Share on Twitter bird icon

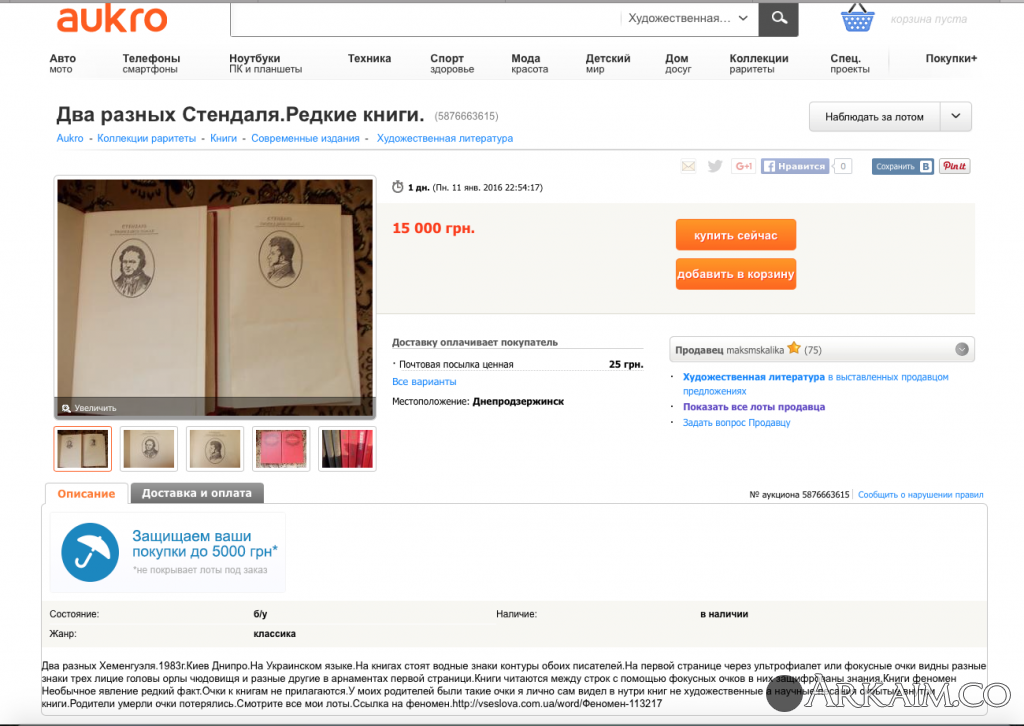click(715, 166)
